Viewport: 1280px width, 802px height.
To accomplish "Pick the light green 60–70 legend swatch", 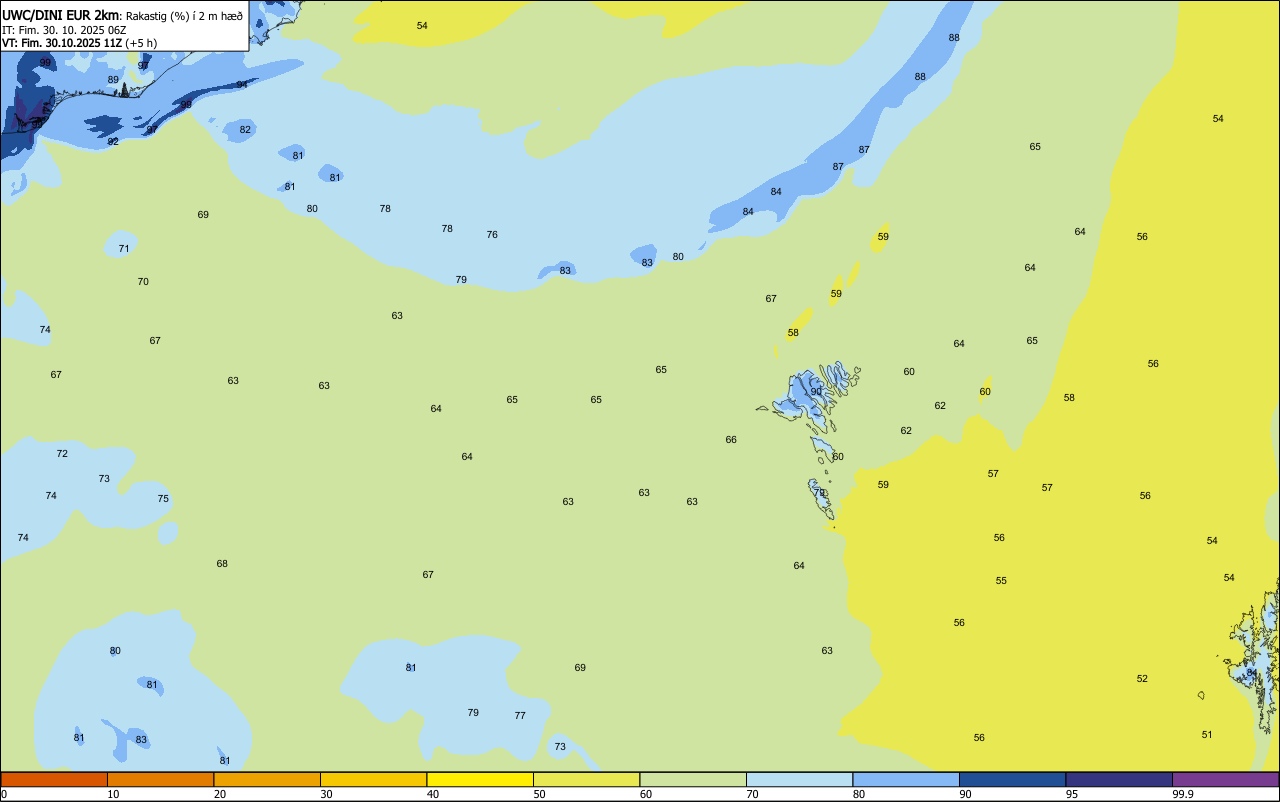I will click(693, 779).
